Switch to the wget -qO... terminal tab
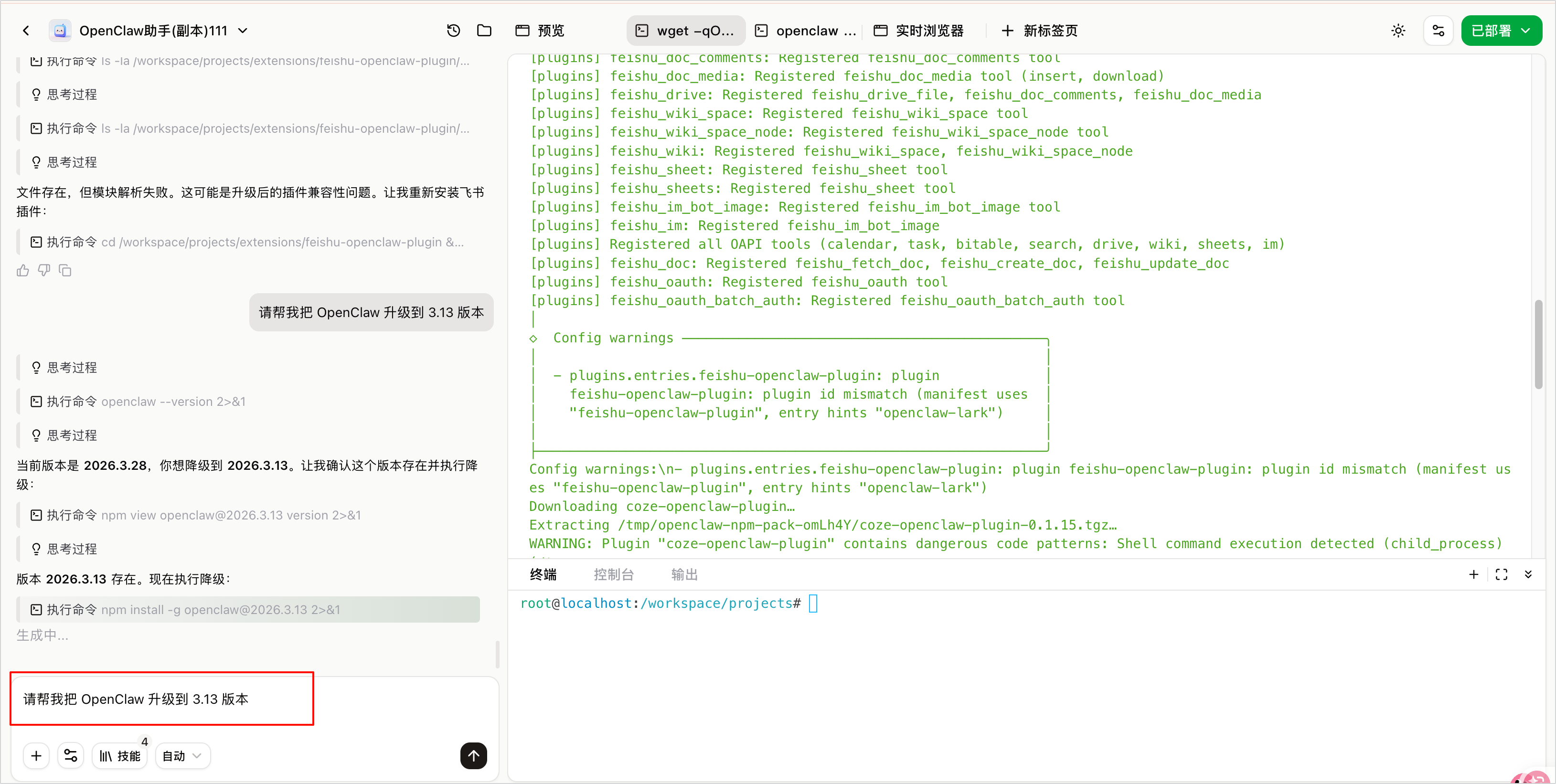Viewport: 1556px width, 784px height. tap(685, 31)
